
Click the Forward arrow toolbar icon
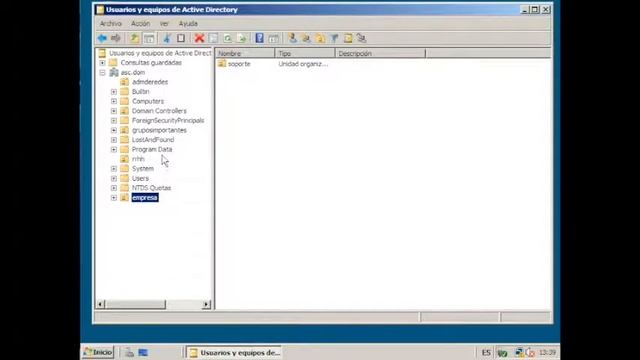click(x=116, y=38)
